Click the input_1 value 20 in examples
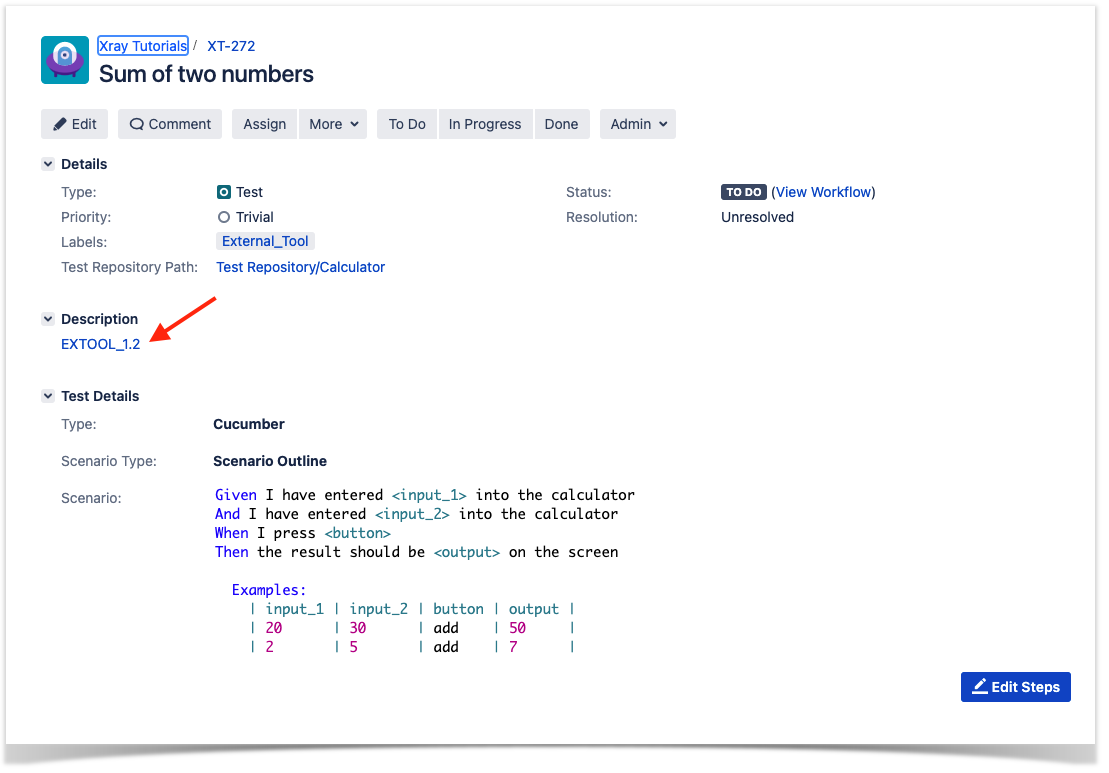 pos(274,628)
